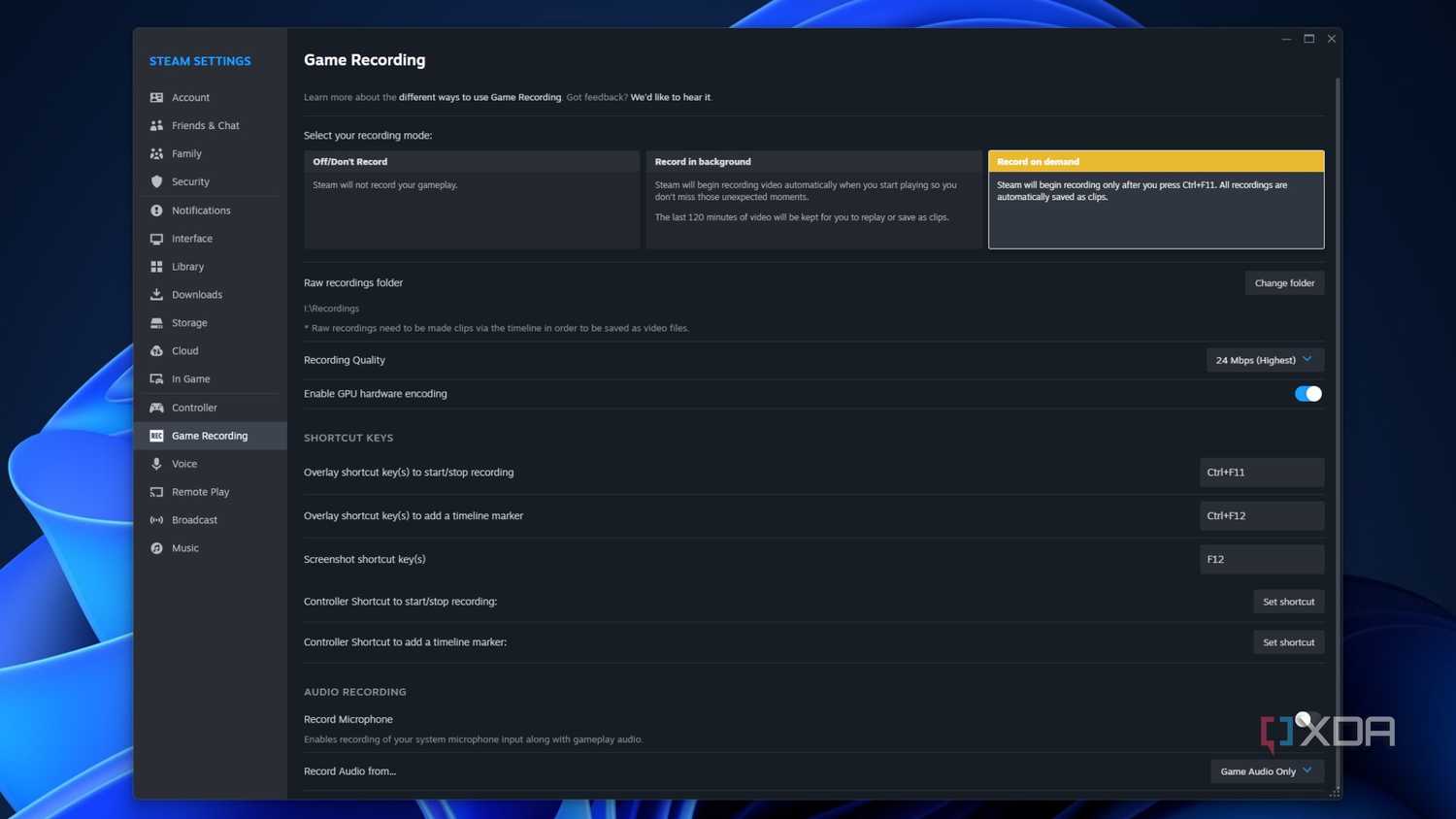Click the Cloud icon in sidebar
Viewport: 1456px width, 819px height.
(x=156, y=351)
